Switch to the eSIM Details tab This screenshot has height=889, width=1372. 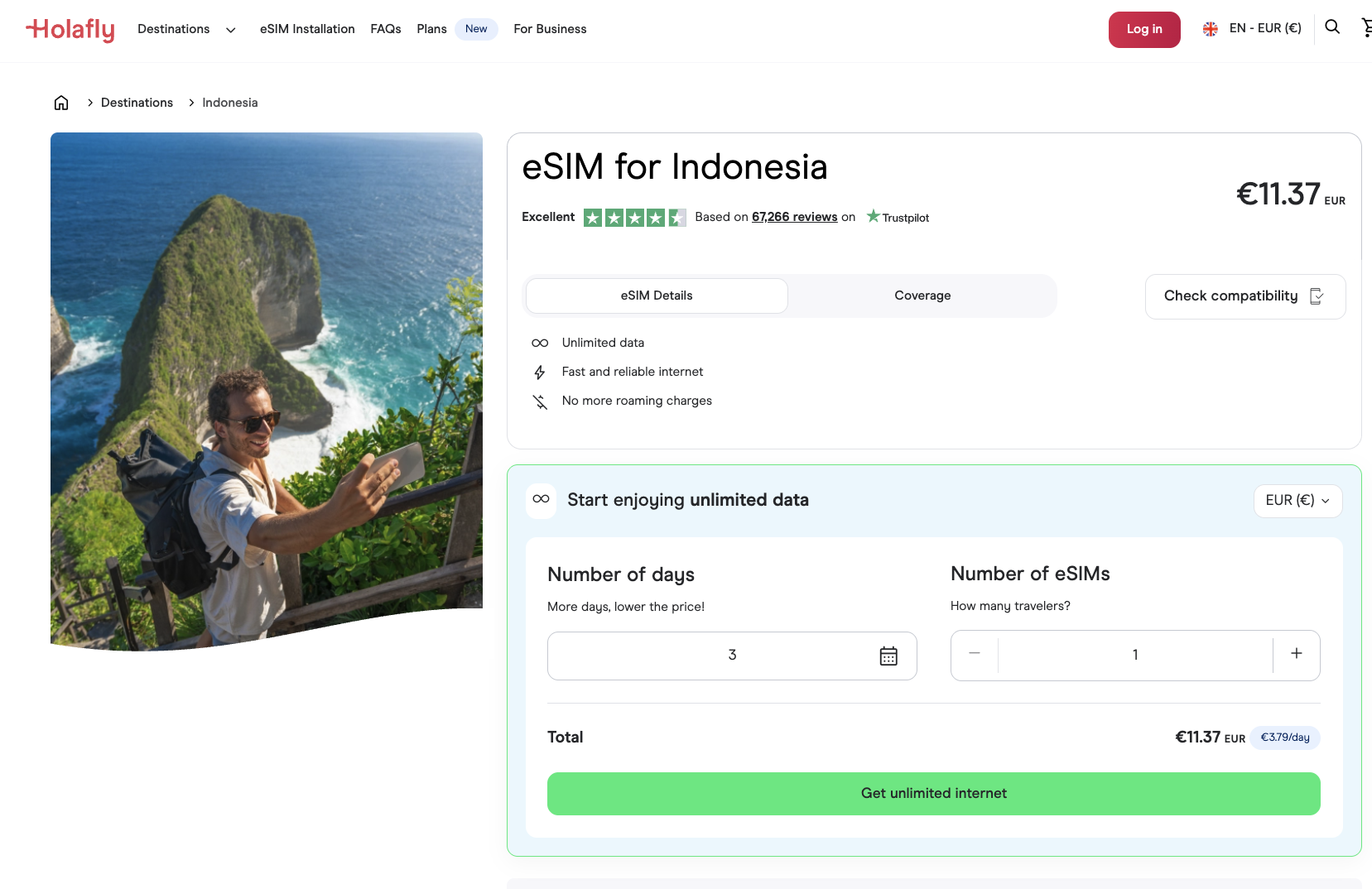656,296
